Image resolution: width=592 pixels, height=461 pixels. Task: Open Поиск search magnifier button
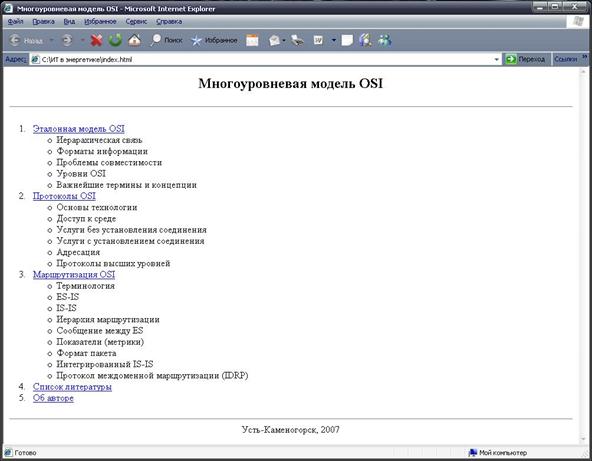[166, 40]
